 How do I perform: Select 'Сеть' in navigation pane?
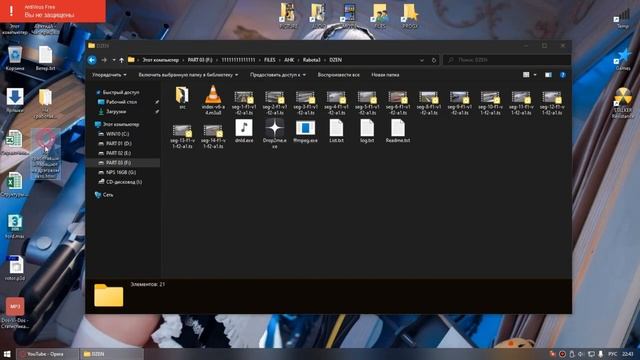(108, 195)
